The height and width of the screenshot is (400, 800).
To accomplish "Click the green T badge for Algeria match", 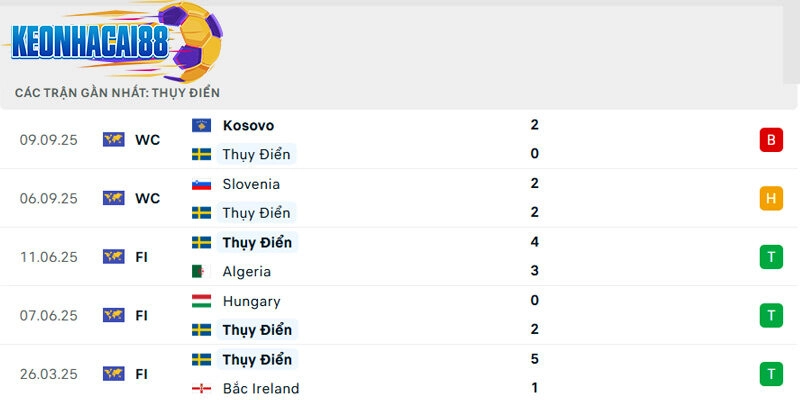I will click(x=770, y=257).
